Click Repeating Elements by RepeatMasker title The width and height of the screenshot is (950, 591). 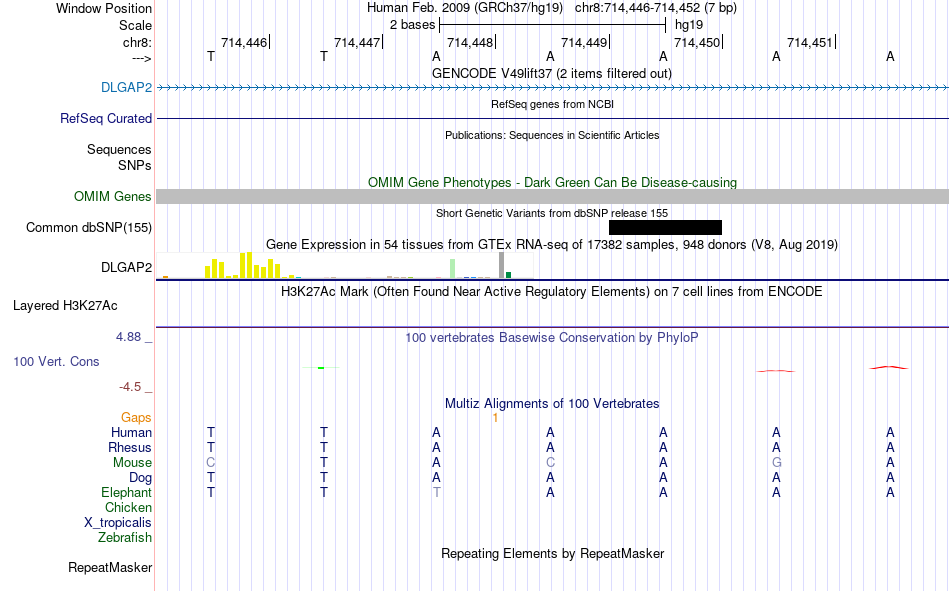pos(553,553)
